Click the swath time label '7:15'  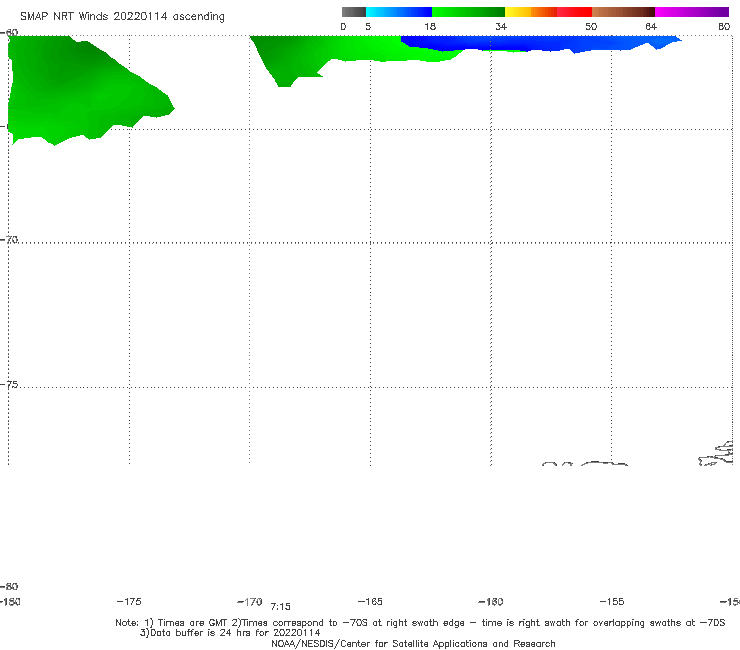click(x=280, y=607)
